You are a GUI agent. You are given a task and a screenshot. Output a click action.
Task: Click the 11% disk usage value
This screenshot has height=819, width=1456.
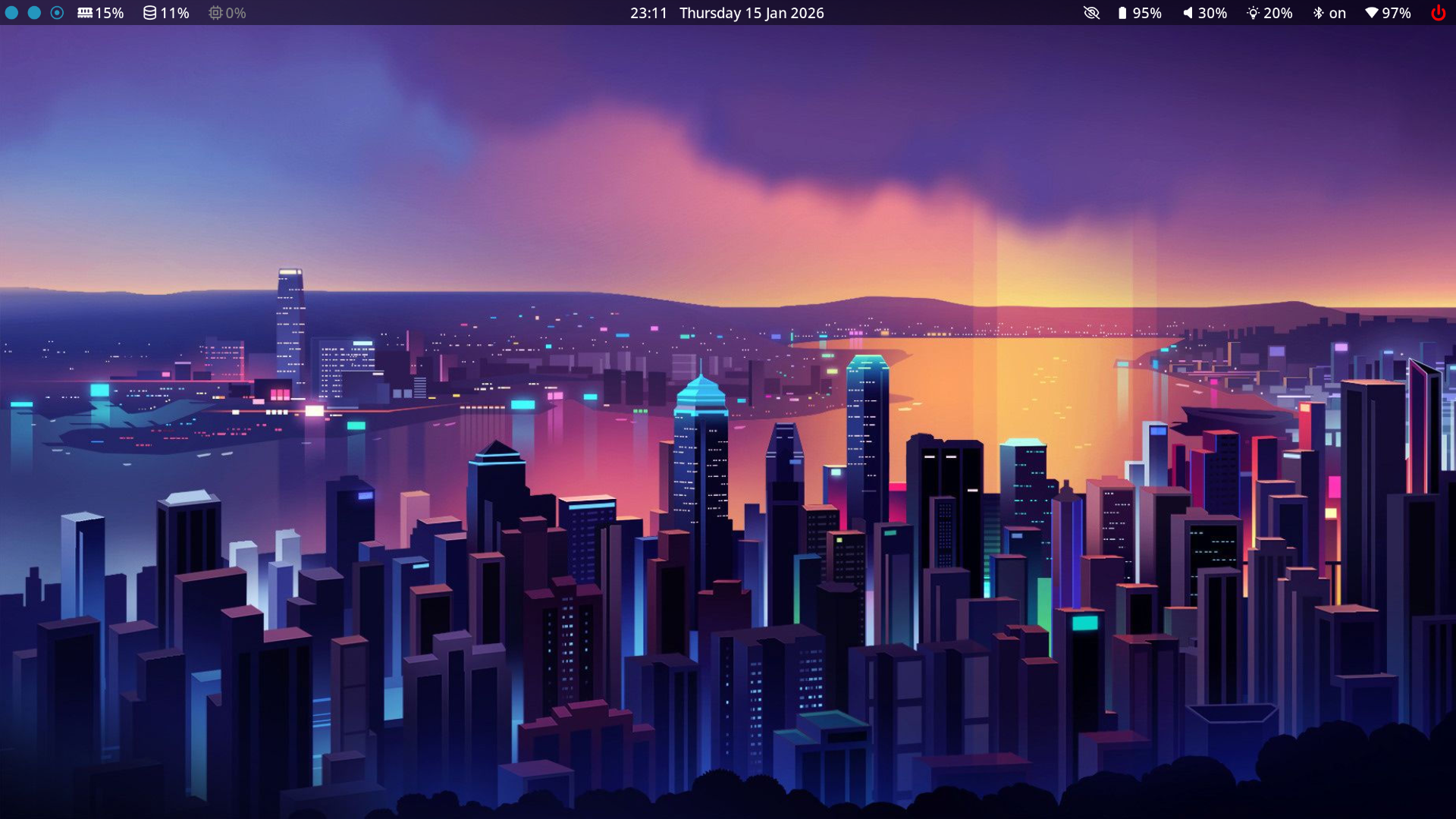pos(175,13)
